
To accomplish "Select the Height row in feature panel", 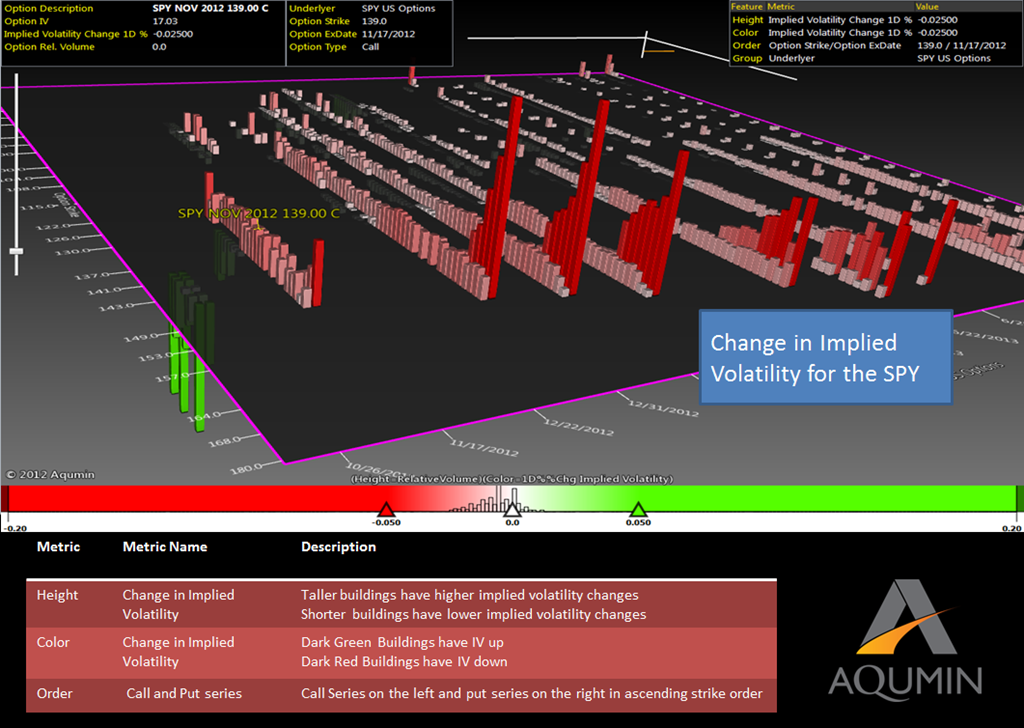I will point(875,20).
